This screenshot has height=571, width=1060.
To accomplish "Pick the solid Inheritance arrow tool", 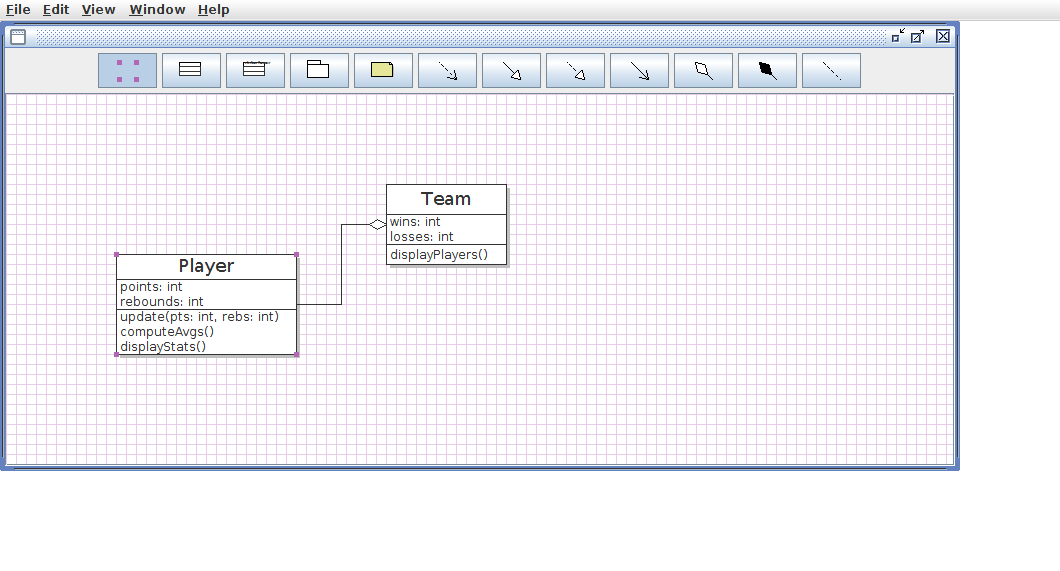I will [511, 70].
